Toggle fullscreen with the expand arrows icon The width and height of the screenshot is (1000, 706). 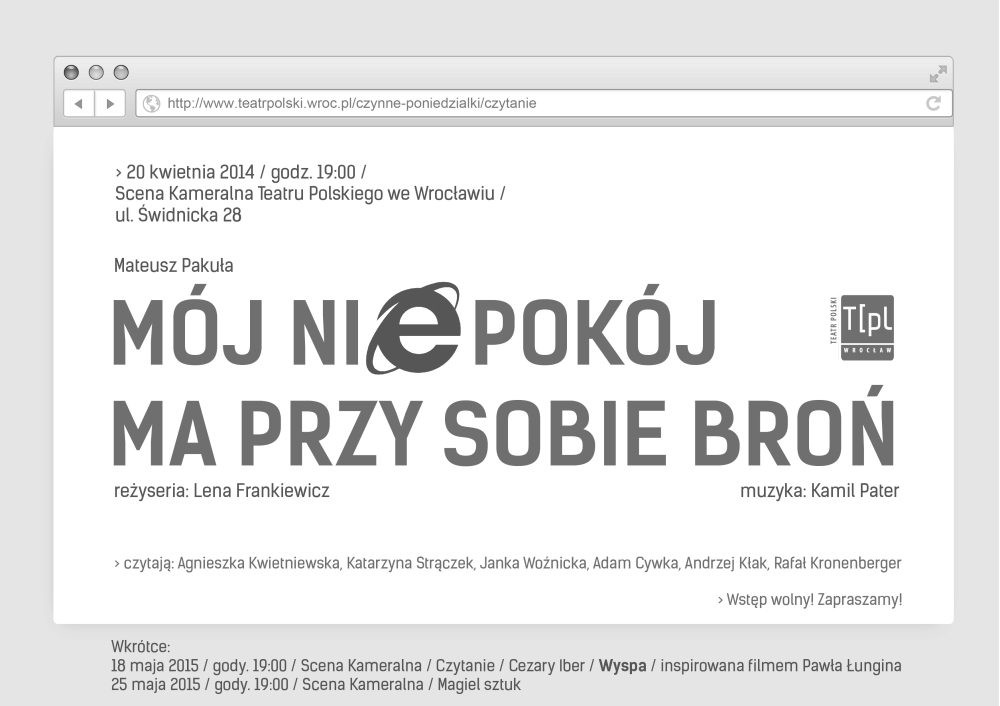(x=938, y=74)
